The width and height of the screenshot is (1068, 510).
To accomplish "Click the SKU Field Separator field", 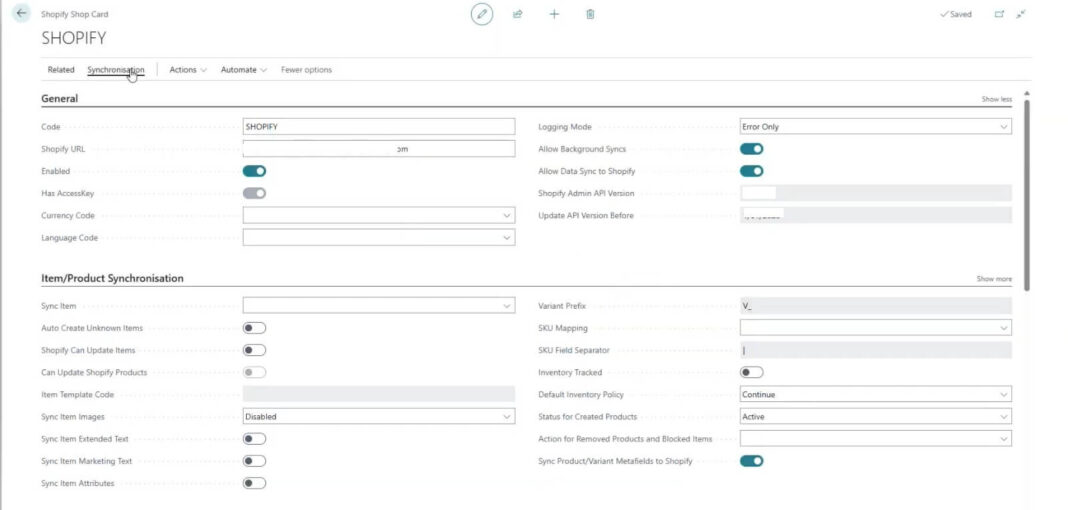I will pos(875,350).
